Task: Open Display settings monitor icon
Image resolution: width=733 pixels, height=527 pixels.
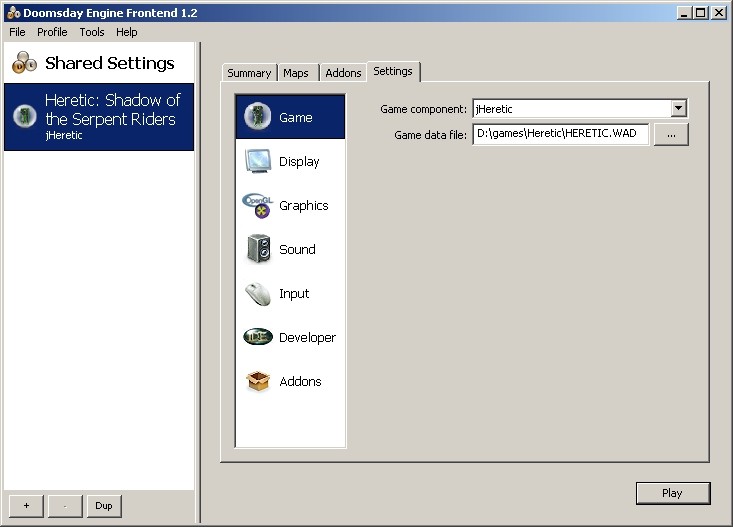Action: [259, 161]
